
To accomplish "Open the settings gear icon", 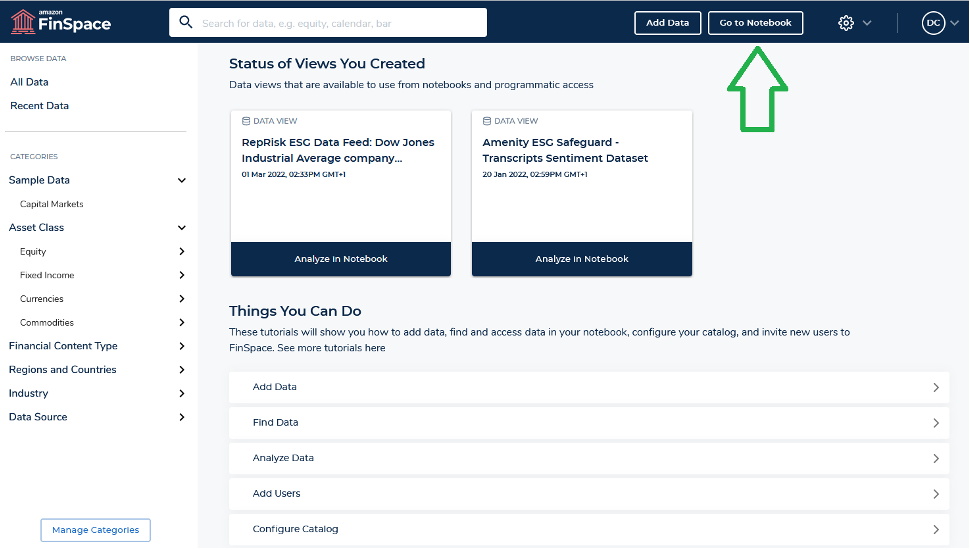I will 846,23.
